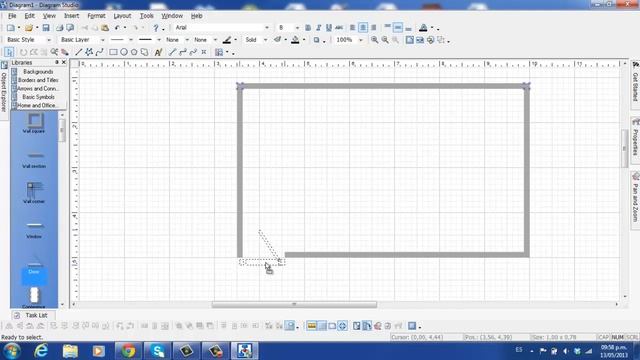Open the Solid fill style dropdown

pyautogui.click(x=265, y=40)
